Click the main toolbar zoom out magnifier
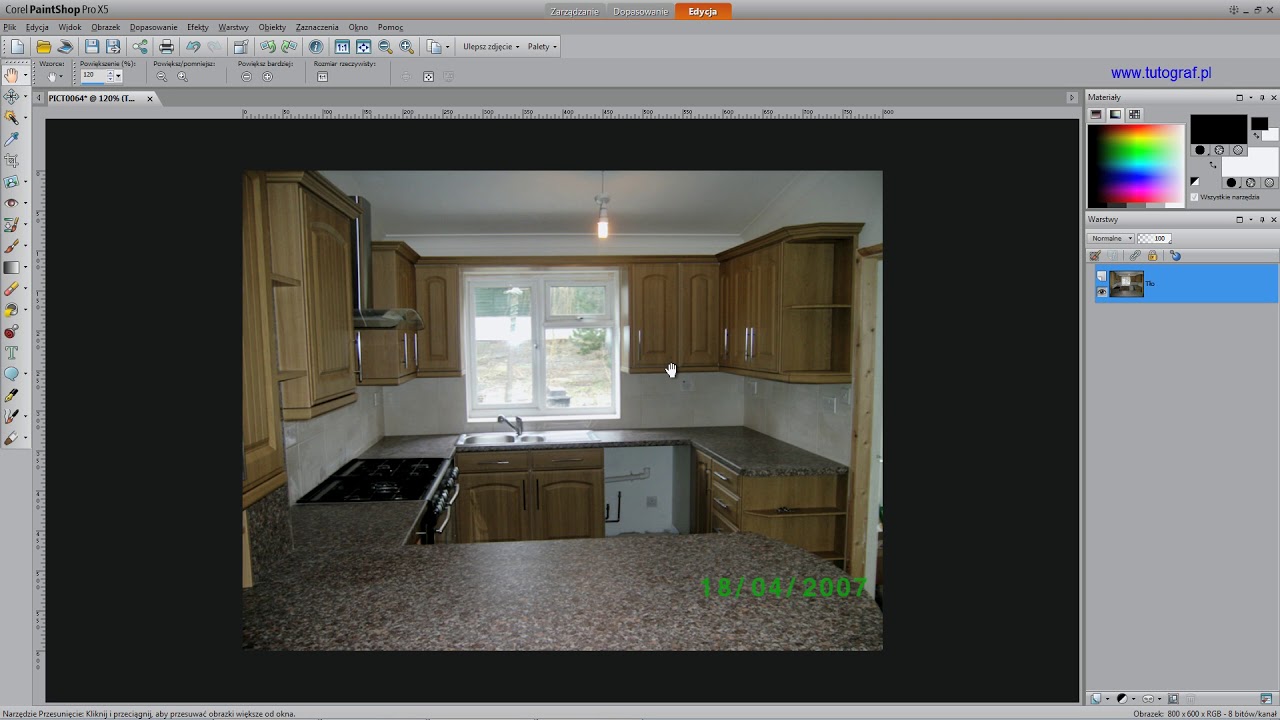The width and height of the screenshot is (1280, 720). click(385, 47)
